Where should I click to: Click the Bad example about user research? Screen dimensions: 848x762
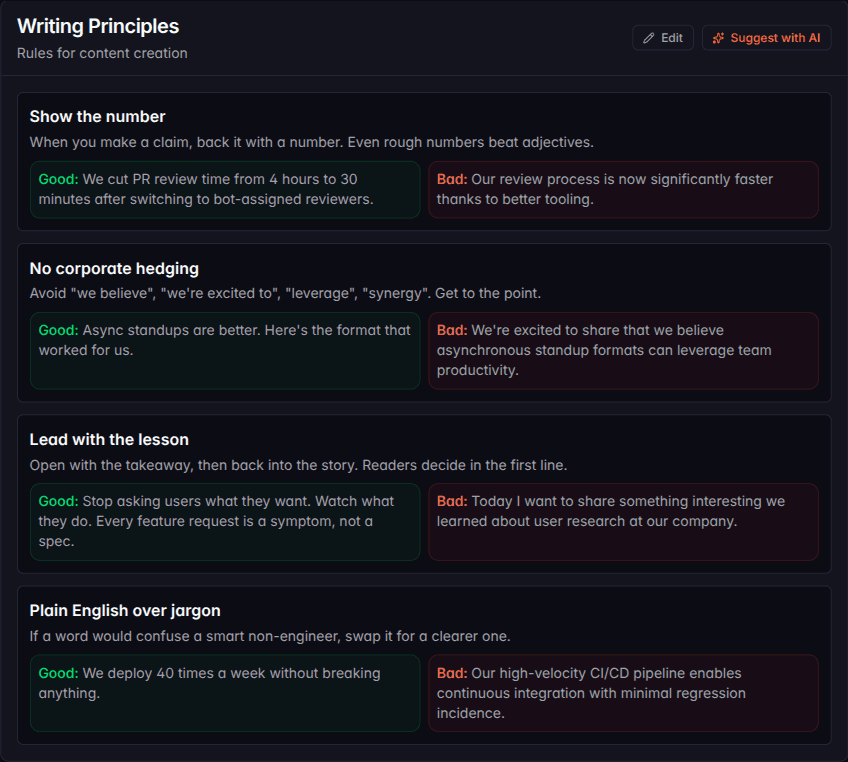pyautogui.click(x=623, y=521)
